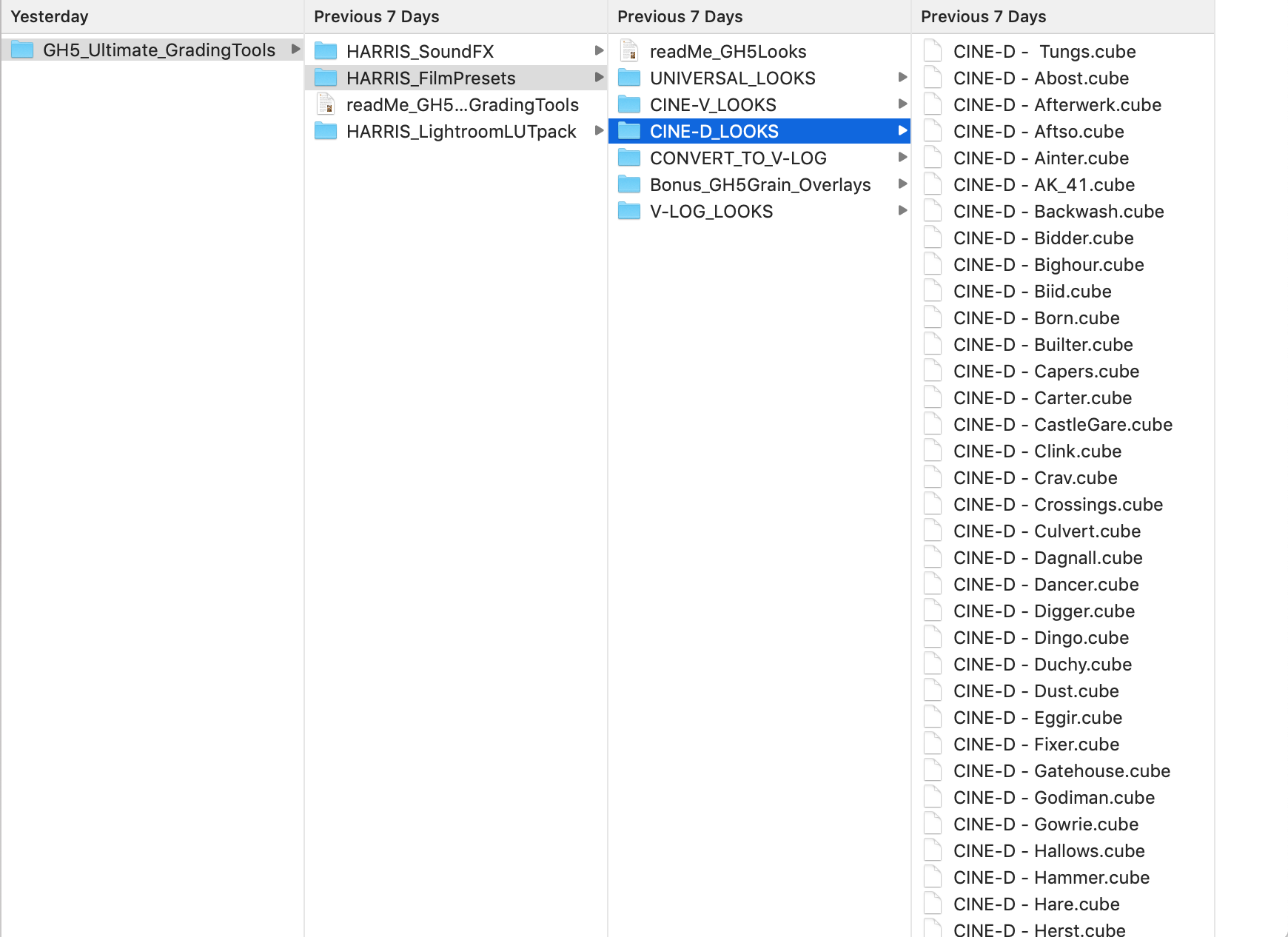This screenshot has width=1288, height=937.
Task: Expand Bonus_GH5Grain_Overlays folder arrow
Action: pyautogui.click(x=902, y=184)
